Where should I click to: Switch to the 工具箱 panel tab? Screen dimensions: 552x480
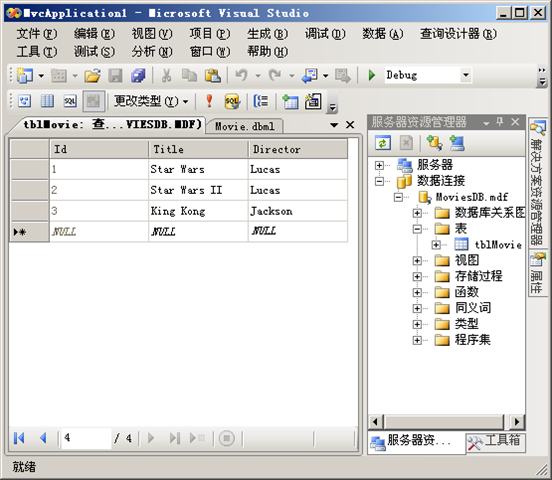(x=495, y=442)
